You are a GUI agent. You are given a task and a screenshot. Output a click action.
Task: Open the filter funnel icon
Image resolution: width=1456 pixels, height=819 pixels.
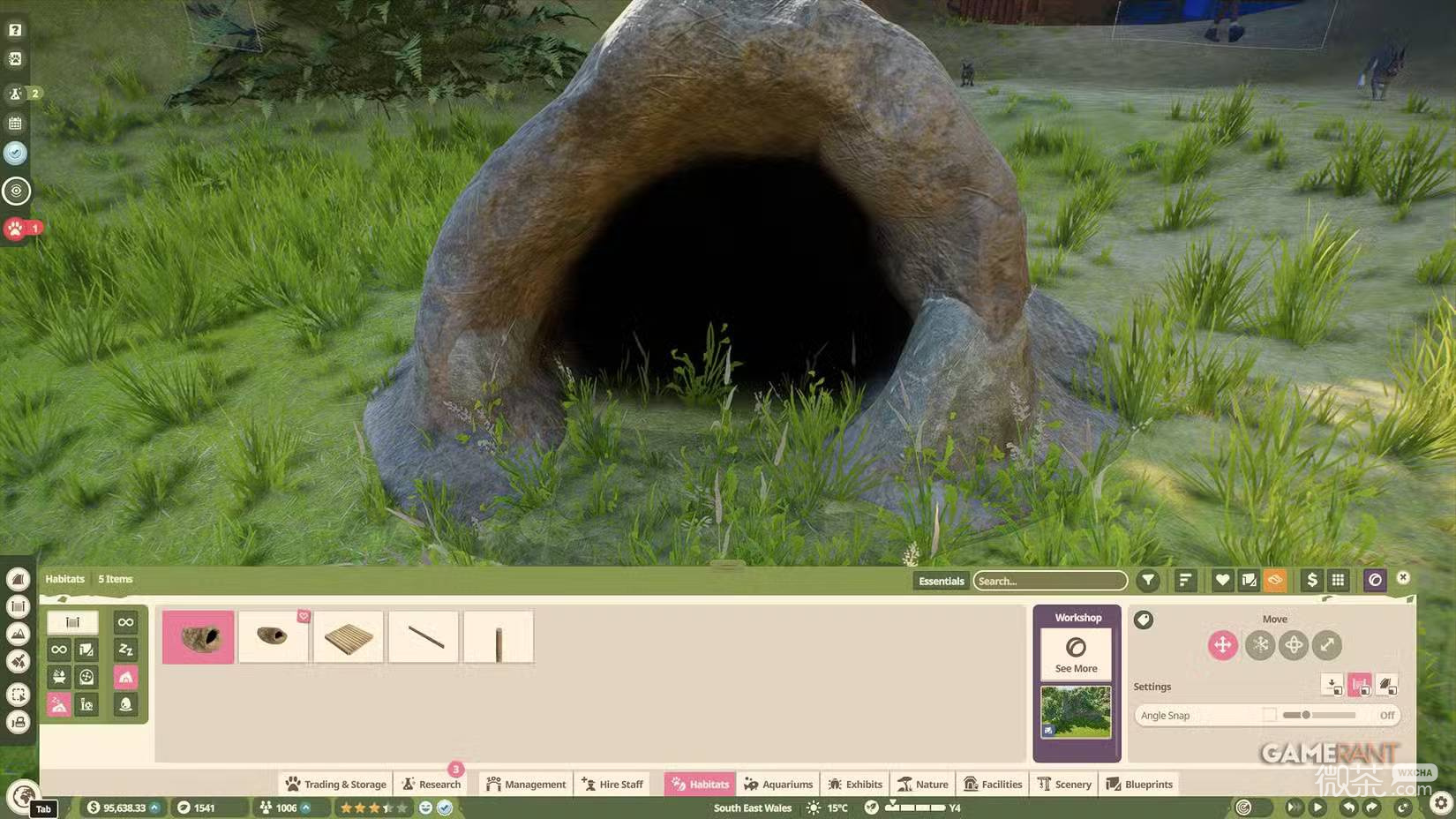(x=1148, y=580)
